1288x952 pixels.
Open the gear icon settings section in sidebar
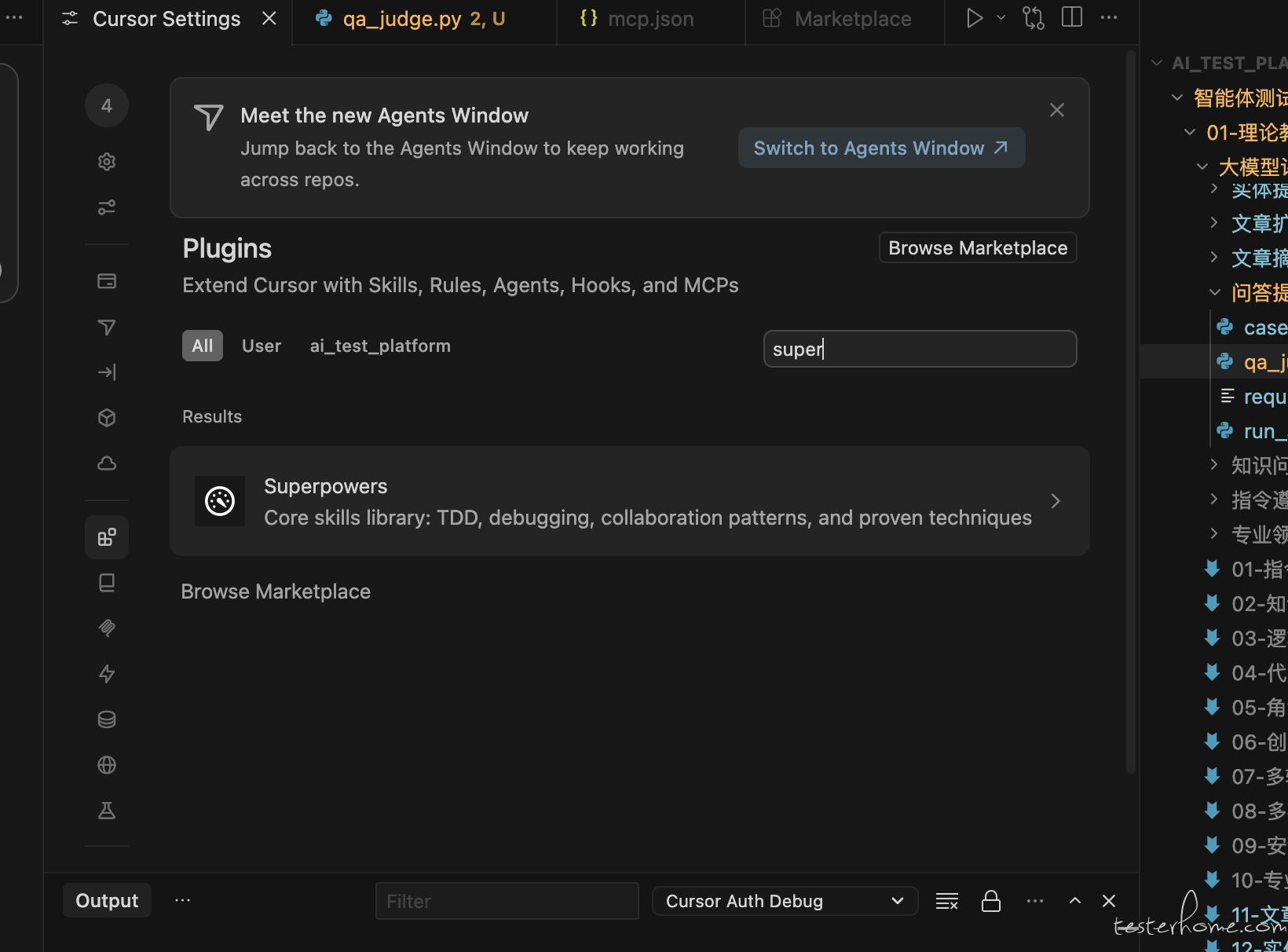tap(107, 162)
